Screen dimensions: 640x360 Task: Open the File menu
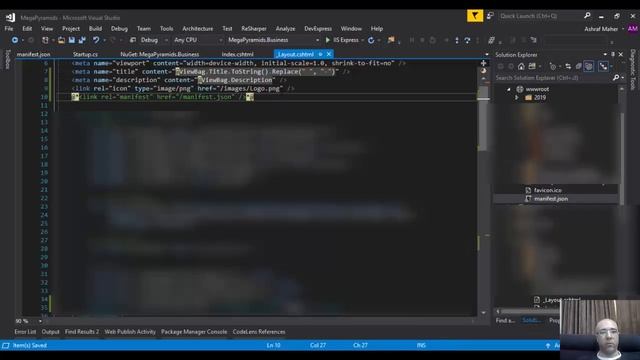pyautogui.click(x=9, y=29)
